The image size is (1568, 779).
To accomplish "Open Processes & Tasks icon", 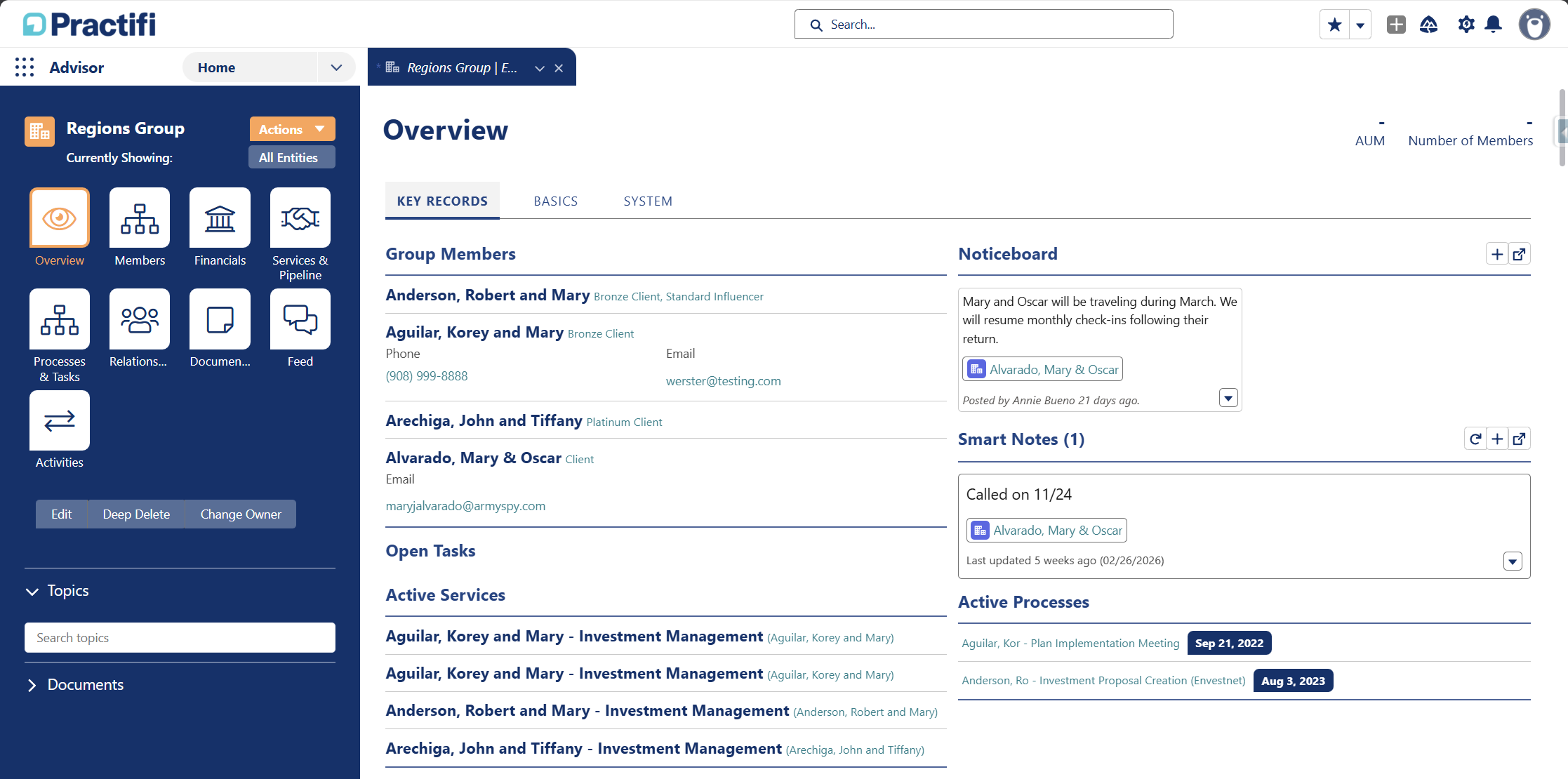I will (60, 319).
